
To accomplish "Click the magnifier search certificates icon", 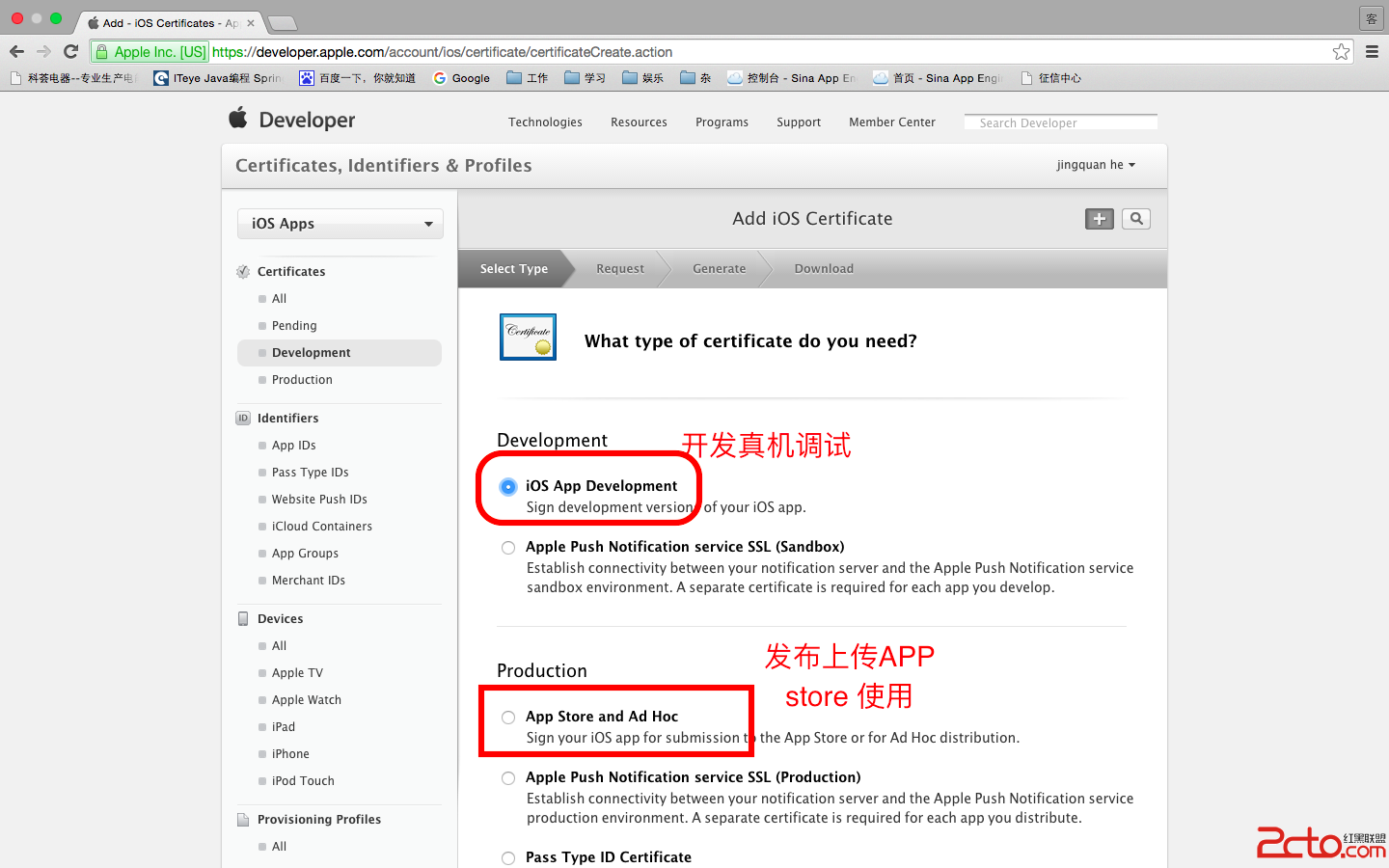I will click(x=1136, y=219).
